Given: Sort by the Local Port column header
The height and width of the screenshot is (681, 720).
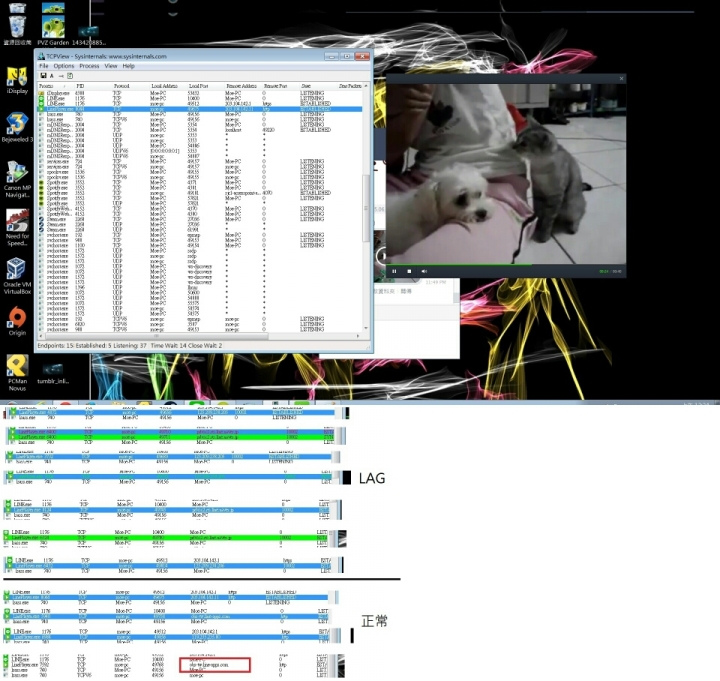Looking at the screenshot, I should (x=206, y=86).
